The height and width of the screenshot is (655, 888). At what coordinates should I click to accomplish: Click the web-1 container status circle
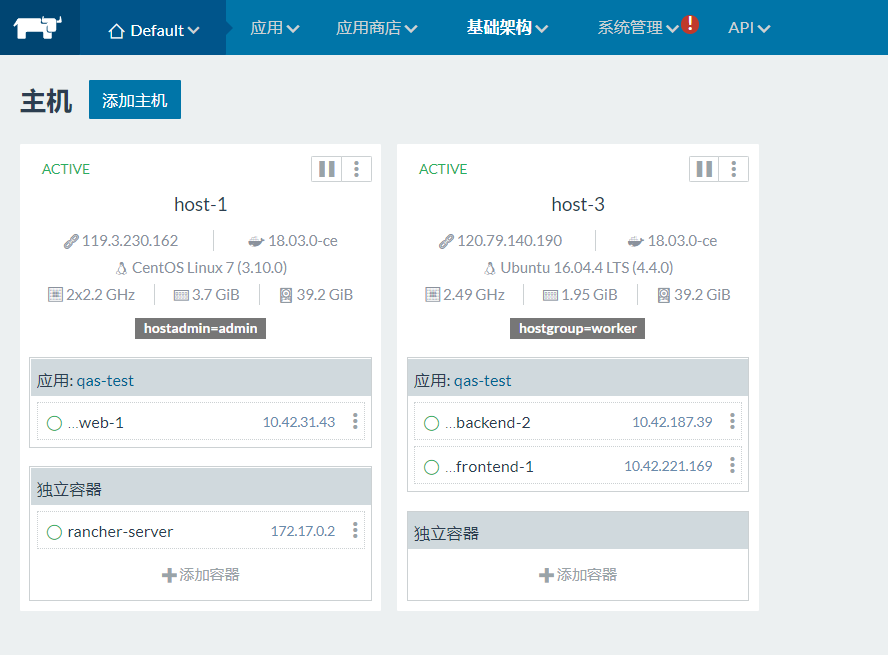tap(54, 423)
